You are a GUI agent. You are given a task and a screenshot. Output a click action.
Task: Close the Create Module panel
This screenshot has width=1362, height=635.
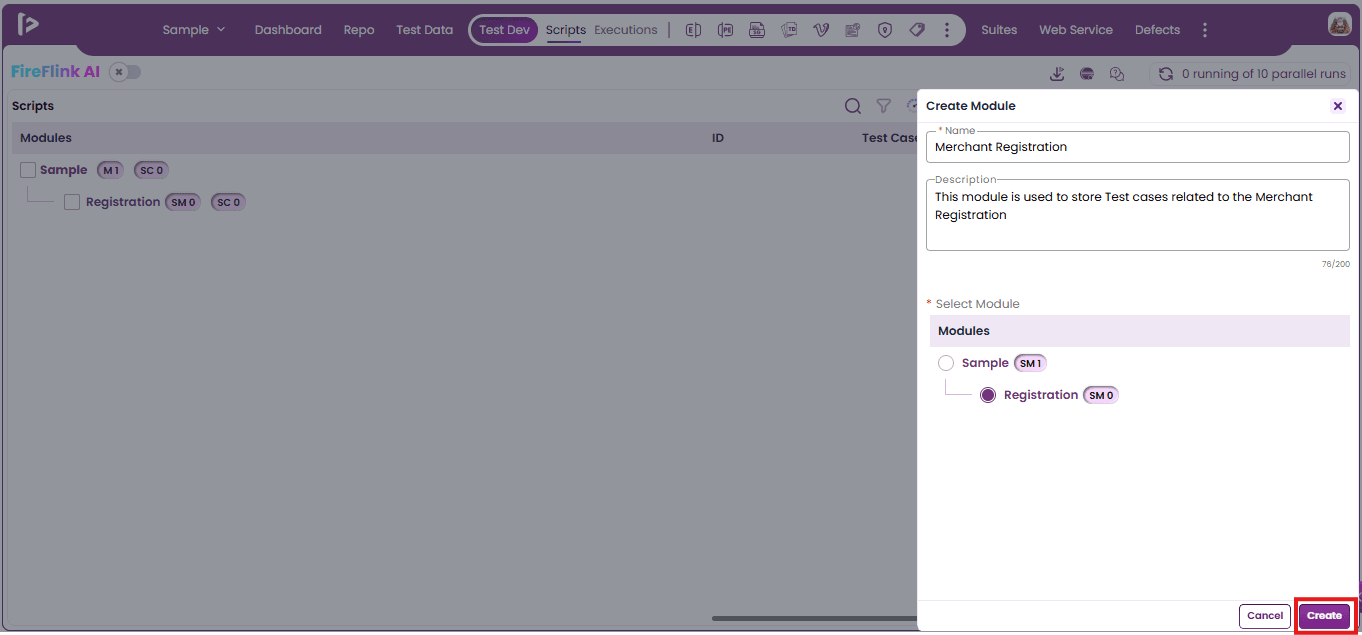point(1338,106)
